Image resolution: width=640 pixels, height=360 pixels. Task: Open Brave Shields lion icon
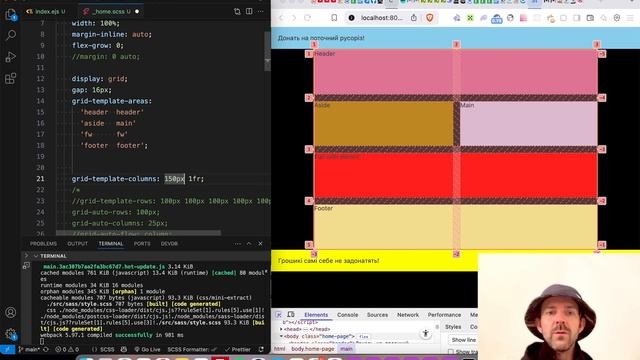429,18
